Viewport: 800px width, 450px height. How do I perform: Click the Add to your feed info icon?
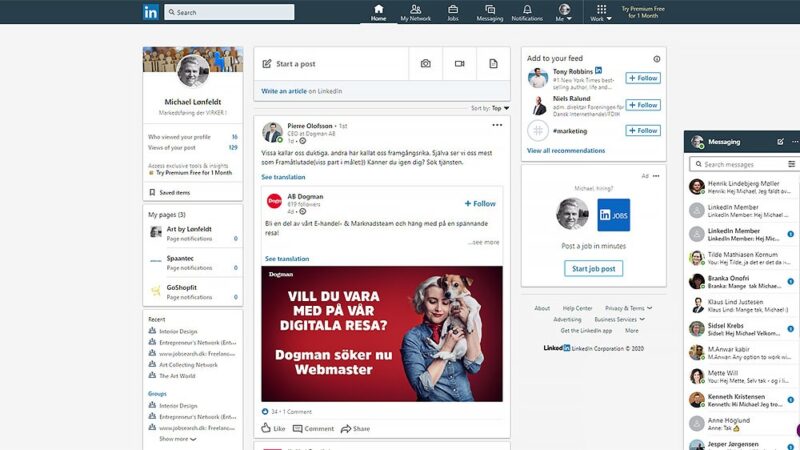[x=657, y=59]
